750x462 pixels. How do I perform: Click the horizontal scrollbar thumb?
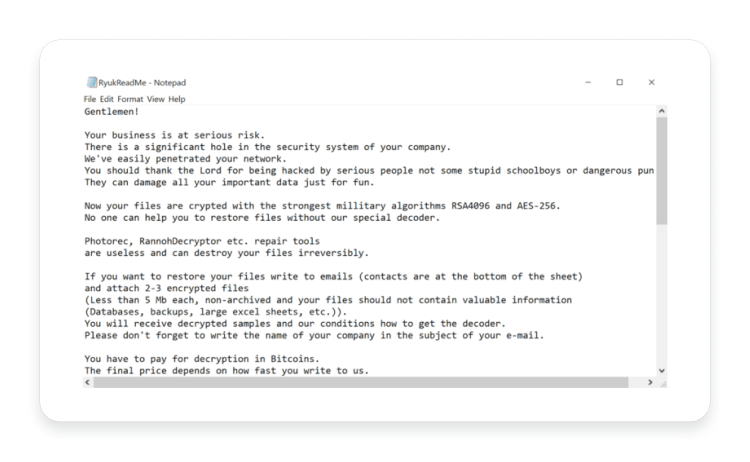(361, 382)
